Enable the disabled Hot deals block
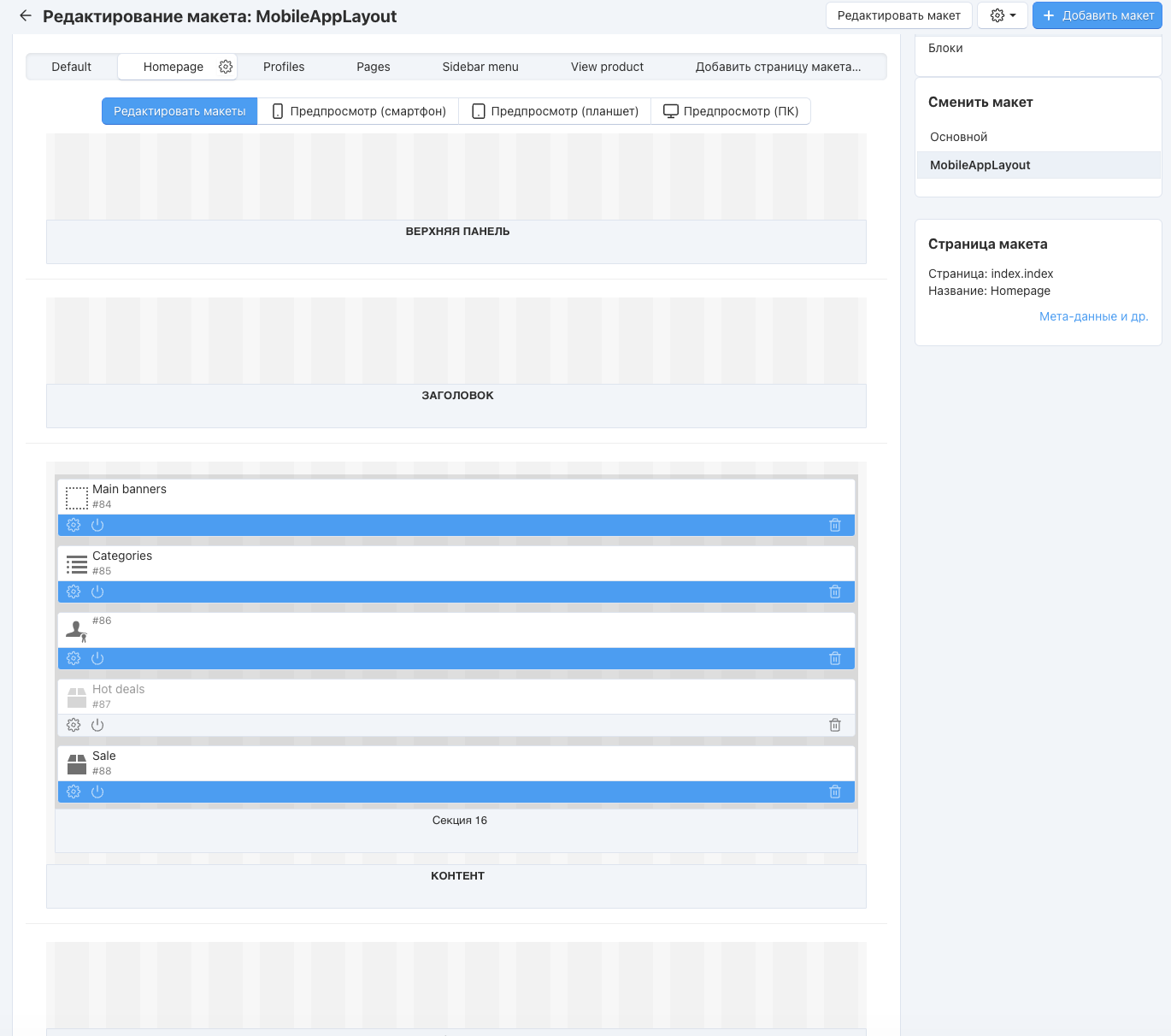The width and height of the screenshot is (1171, 1036). tap(97, 725)
